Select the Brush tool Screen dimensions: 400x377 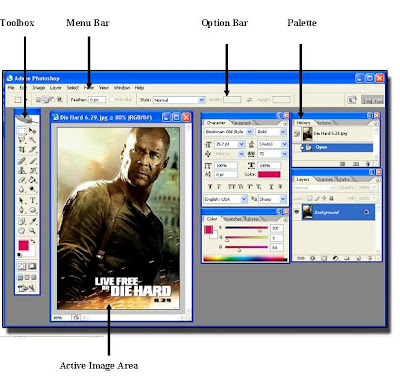pyautogui.click(x=32, y=161)
